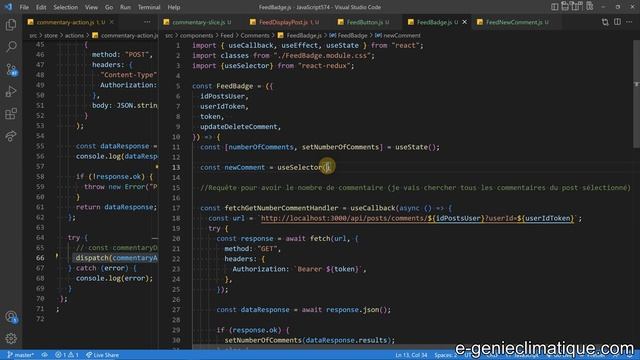
Task: Open the Terminal menu
Action: coord(149,7)
